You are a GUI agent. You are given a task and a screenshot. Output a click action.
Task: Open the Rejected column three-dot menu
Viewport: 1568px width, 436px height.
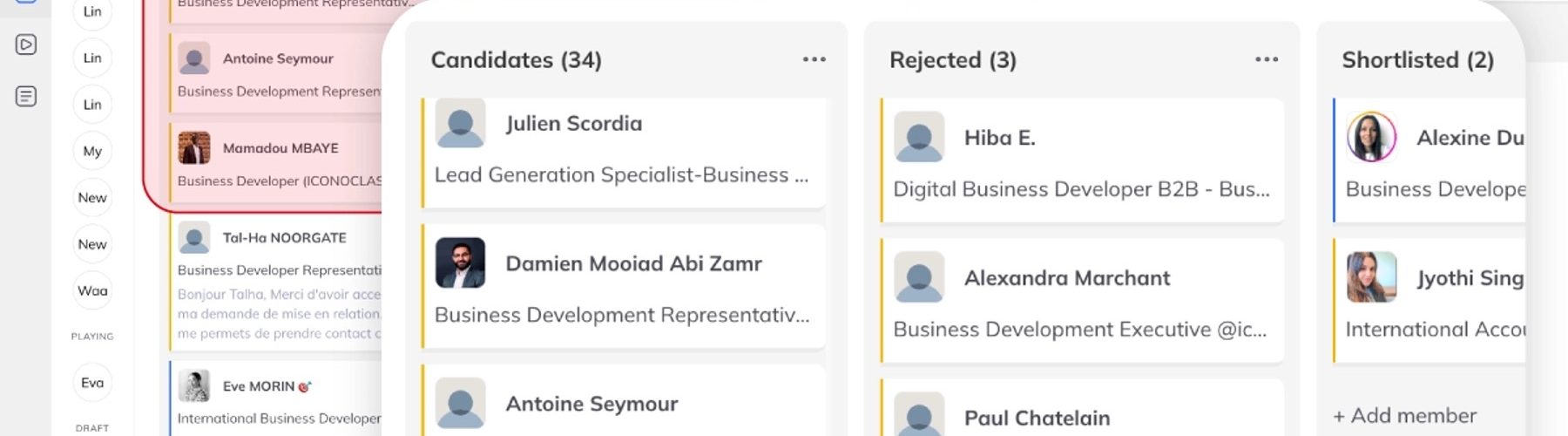point(1267,59)
